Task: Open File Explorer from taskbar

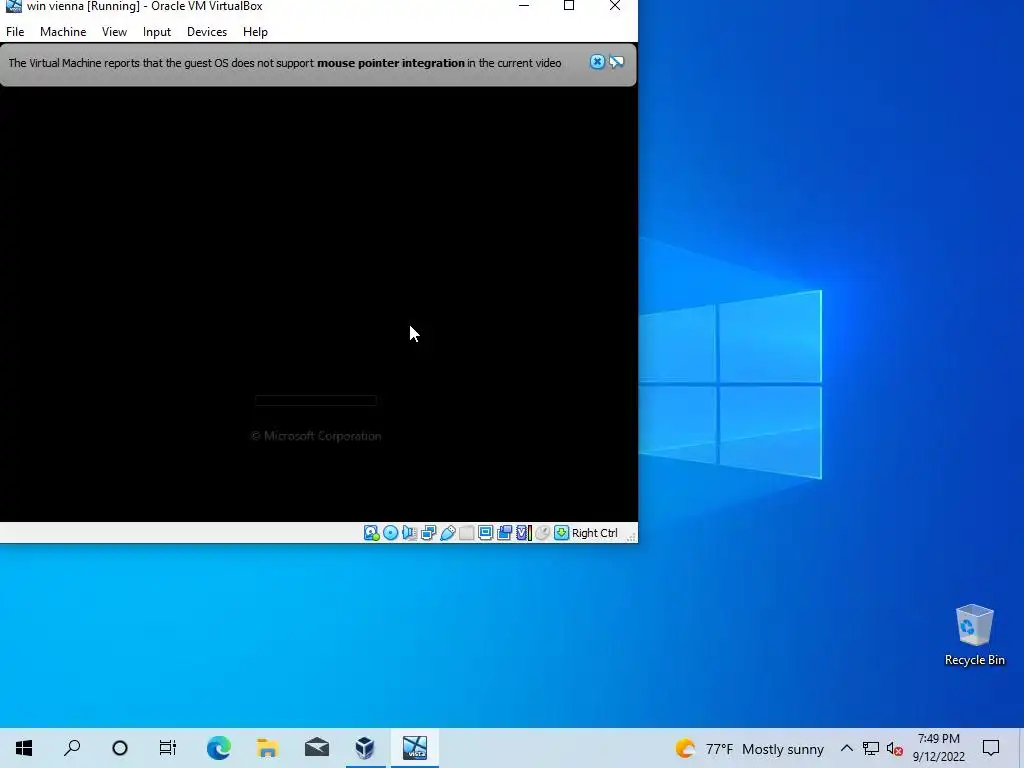Action: click(x=268, y=748)
